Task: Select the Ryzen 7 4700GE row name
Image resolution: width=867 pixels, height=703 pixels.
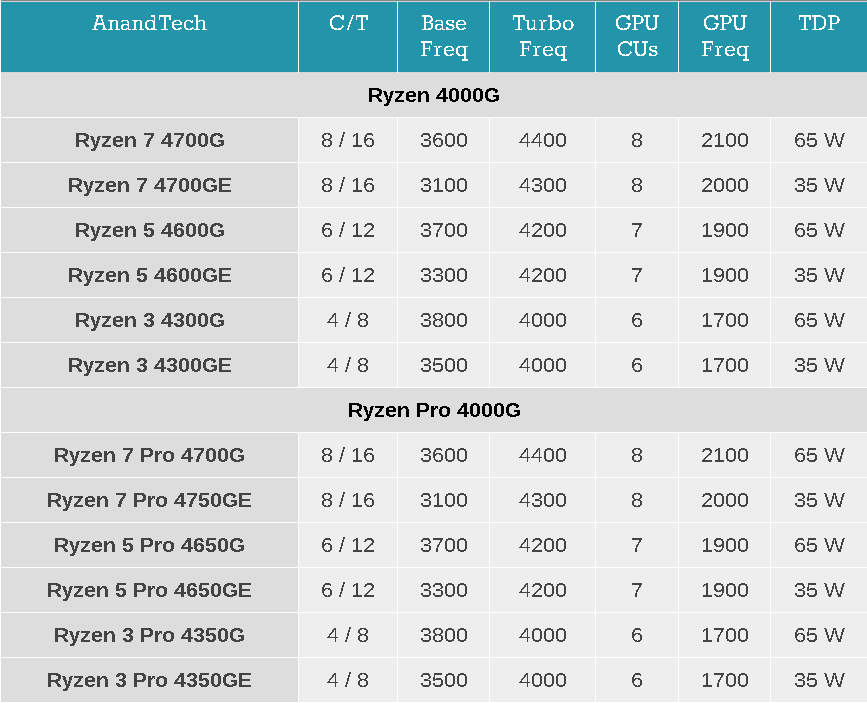Action: point(149,185)
